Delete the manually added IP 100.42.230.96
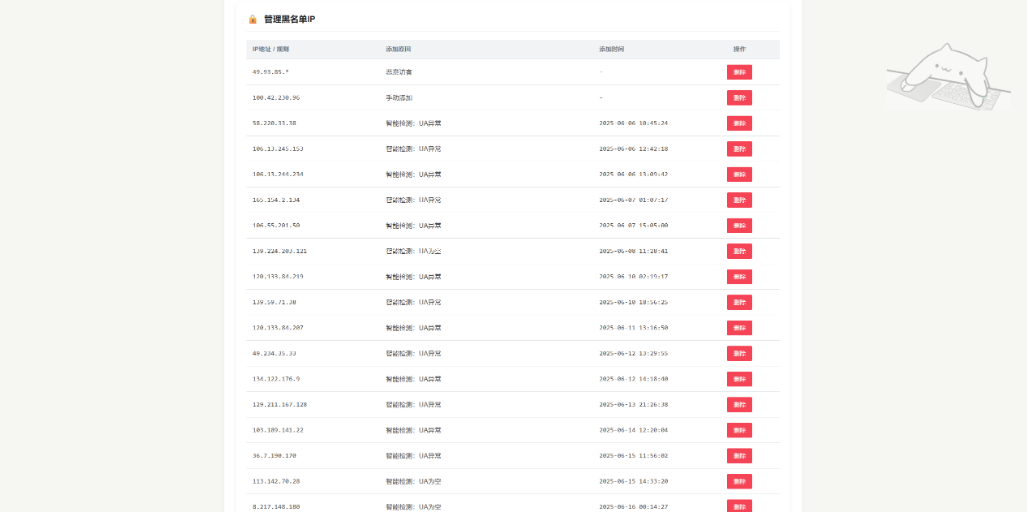 tap(739, 98)
